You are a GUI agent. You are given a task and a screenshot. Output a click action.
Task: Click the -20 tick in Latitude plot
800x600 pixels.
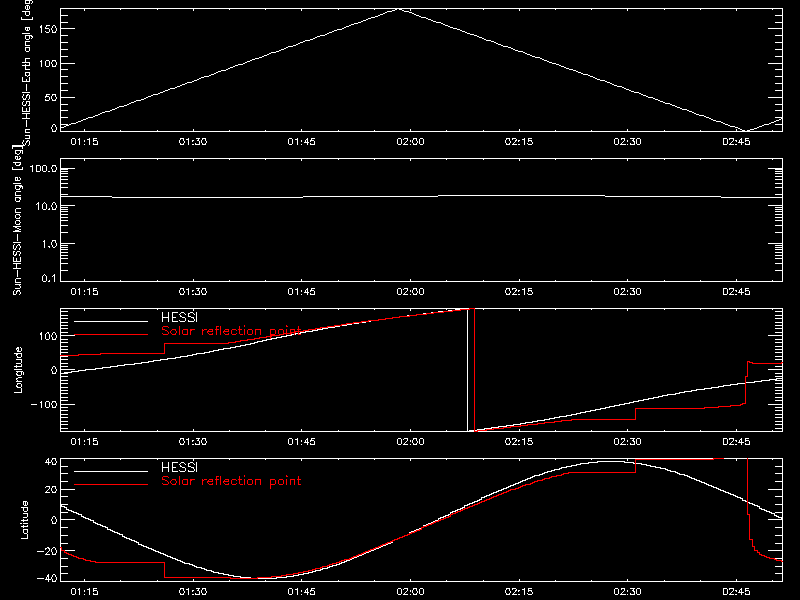pyautogui.click(x=47, y=551)
